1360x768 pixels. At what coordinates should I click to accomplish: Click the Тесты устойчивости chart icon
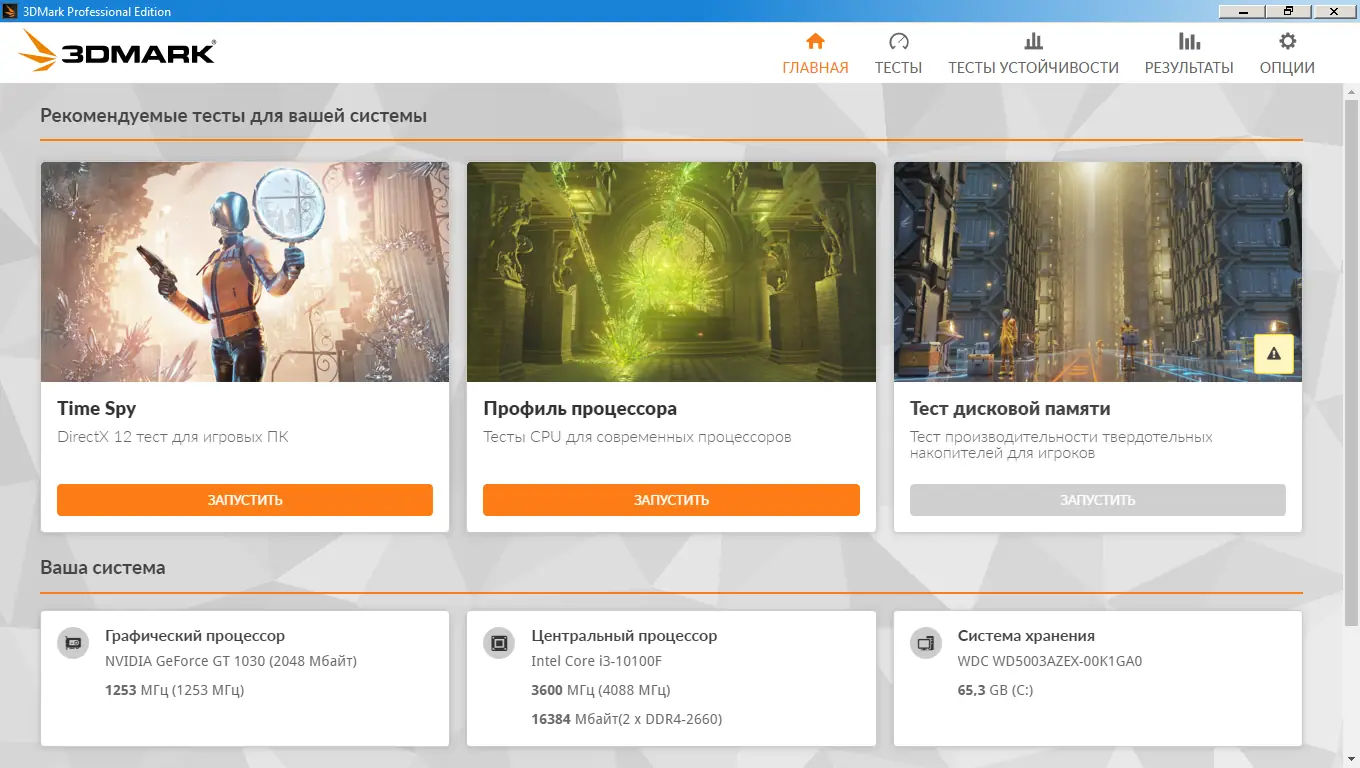pos(1033,41)
